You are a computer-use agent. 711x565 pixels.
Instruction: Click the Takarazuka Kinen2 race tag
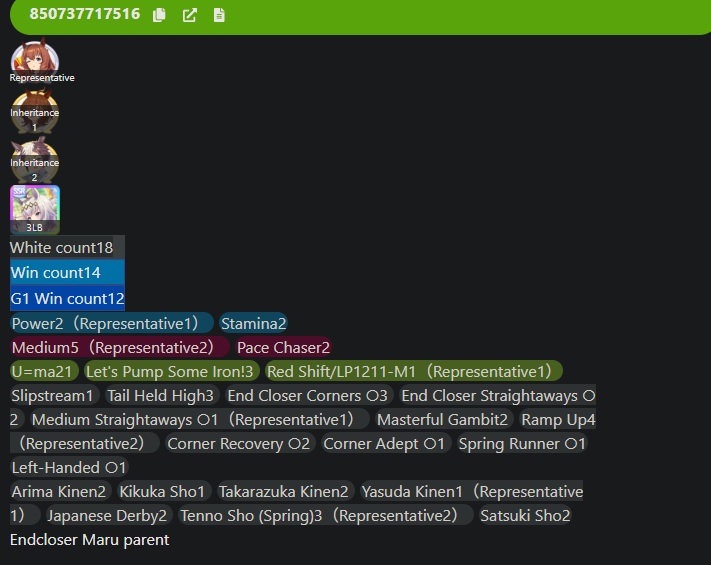point(286,492)
